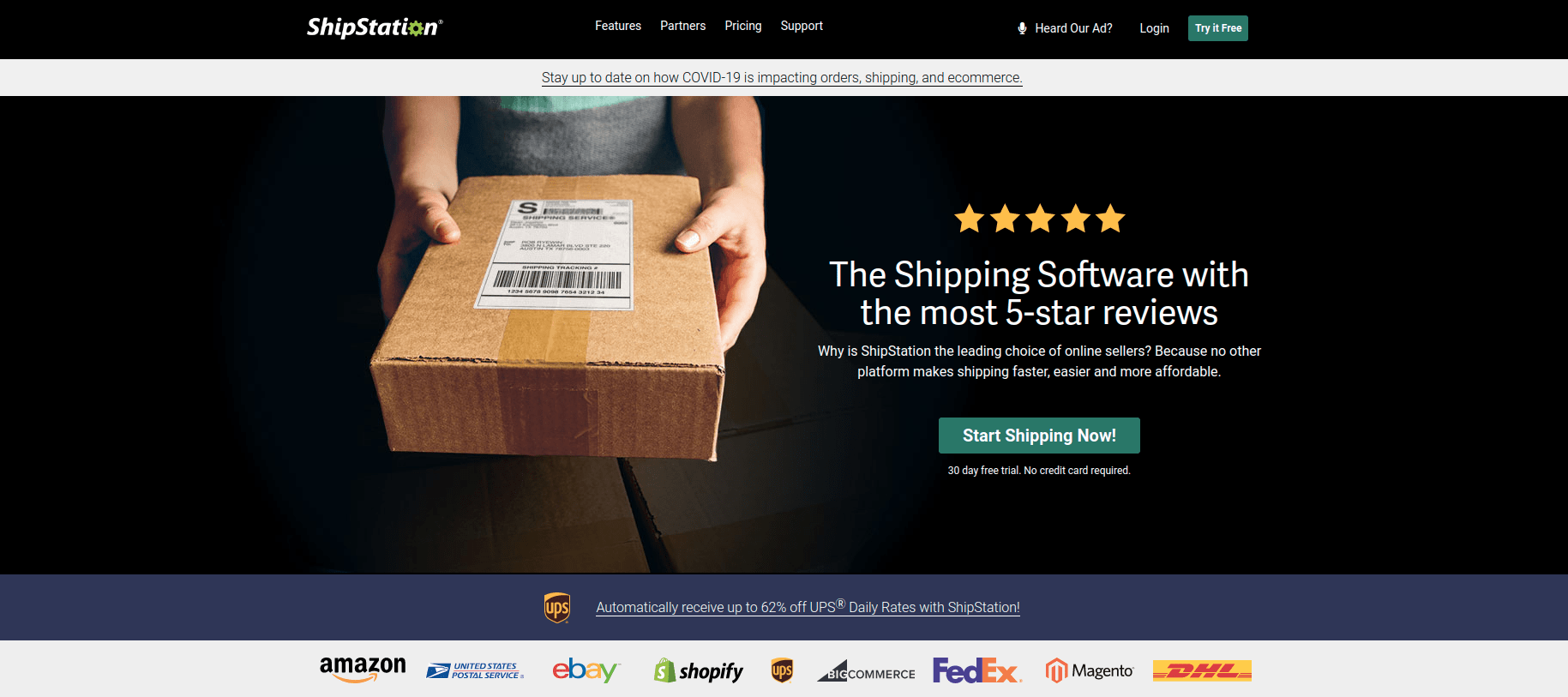This screenshot has width=1568, height=697.
Task: Click the microphone icon beside Heard Our Ad
Action: pos(1022,28)
